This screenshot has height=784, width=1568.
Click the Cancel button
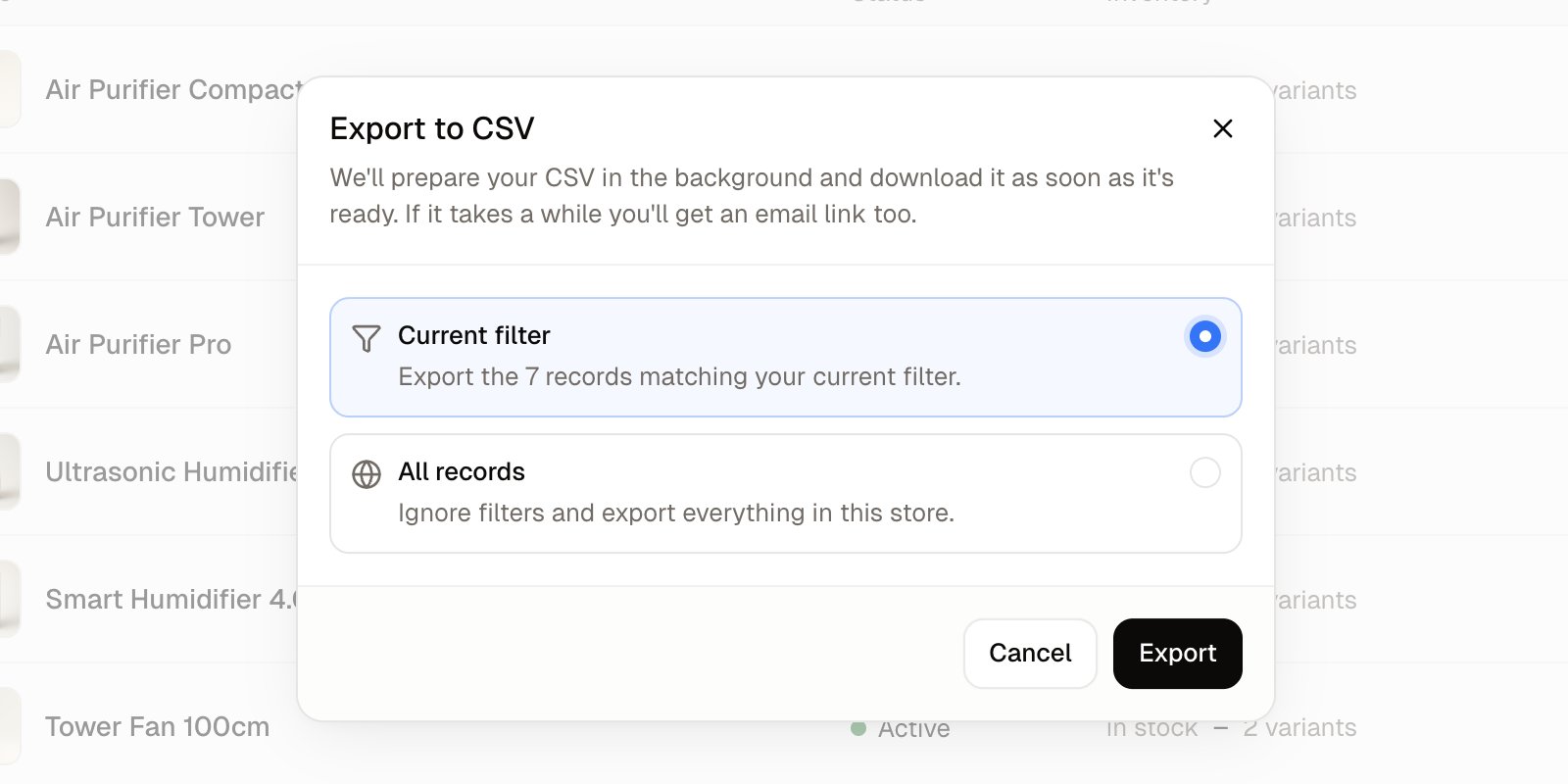click(1030, 653)
